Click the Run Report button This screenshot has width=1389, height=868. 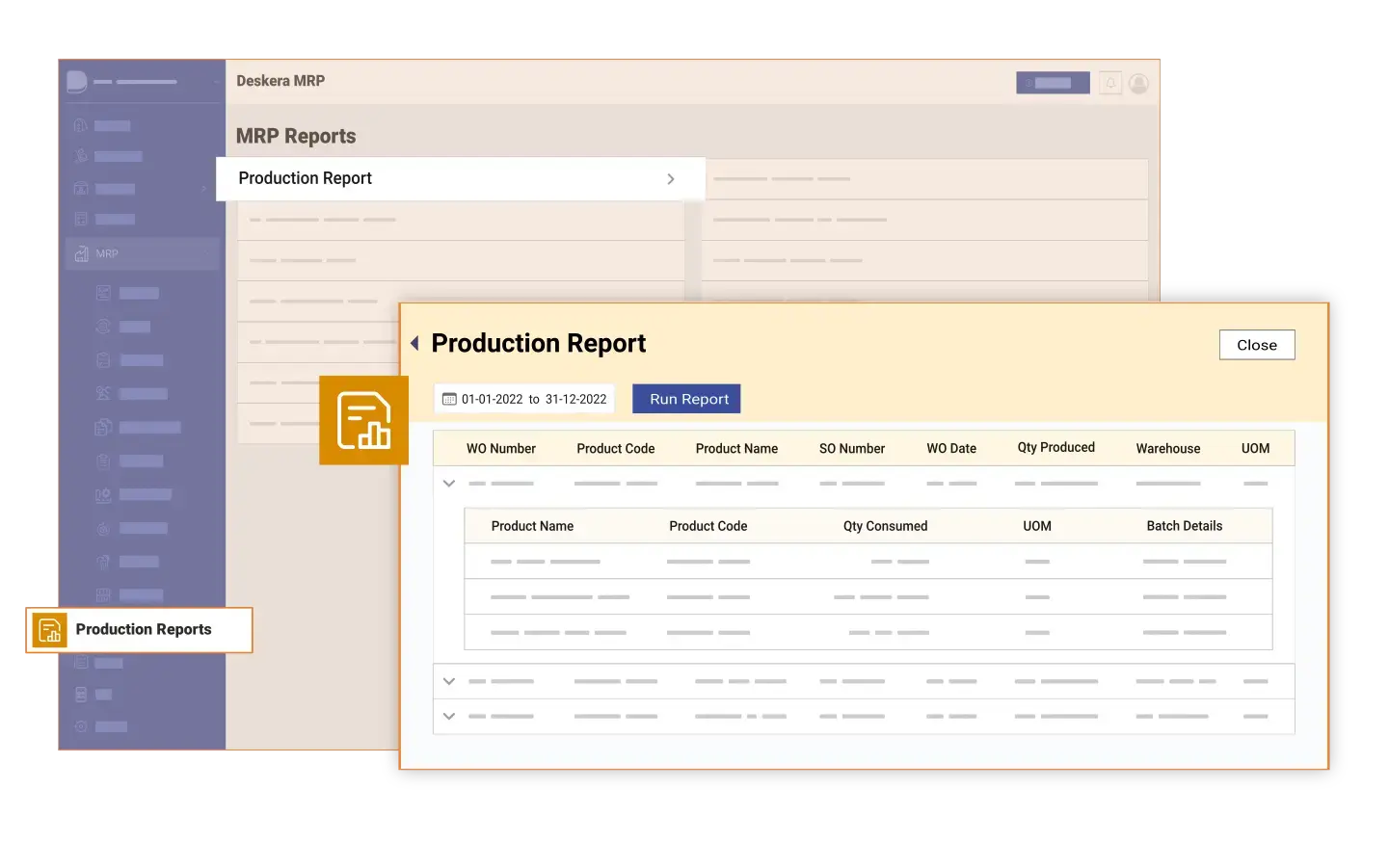(686, 398)
